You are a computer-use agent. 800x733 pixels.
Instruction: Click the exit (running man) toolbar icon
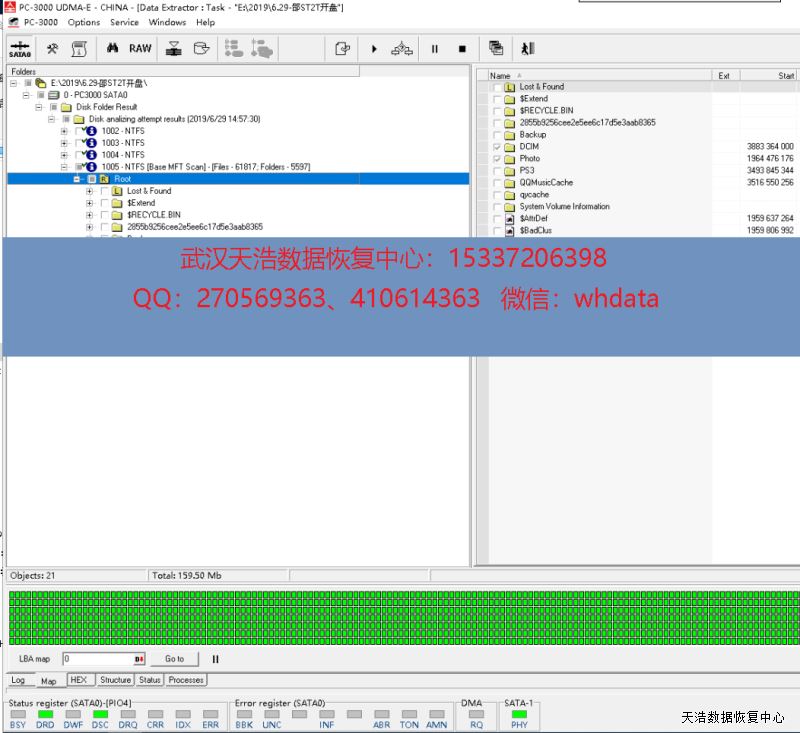[x=527, y=48]
